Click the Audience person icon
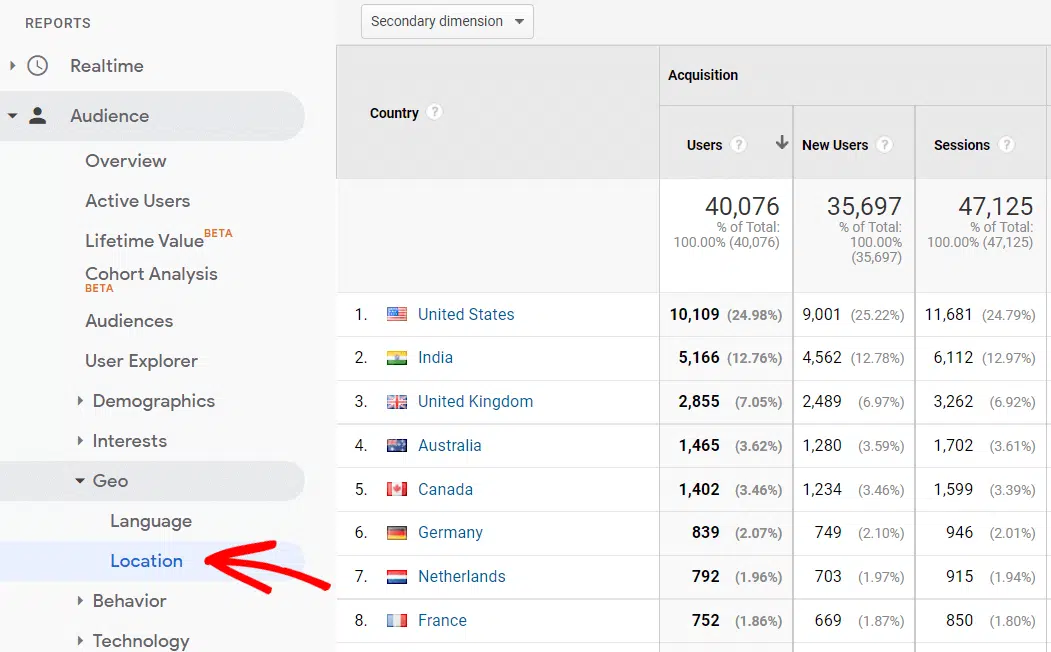 pos(37,116)
